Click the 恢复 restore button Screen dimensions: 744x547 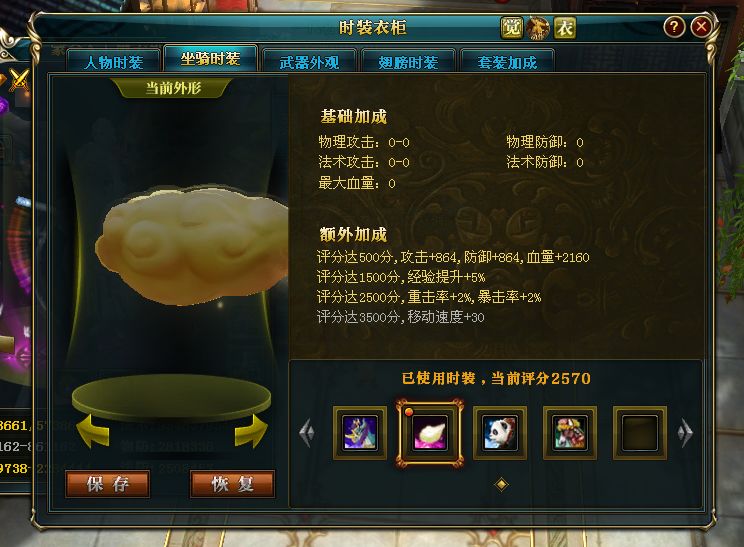(x=232, y=484)
